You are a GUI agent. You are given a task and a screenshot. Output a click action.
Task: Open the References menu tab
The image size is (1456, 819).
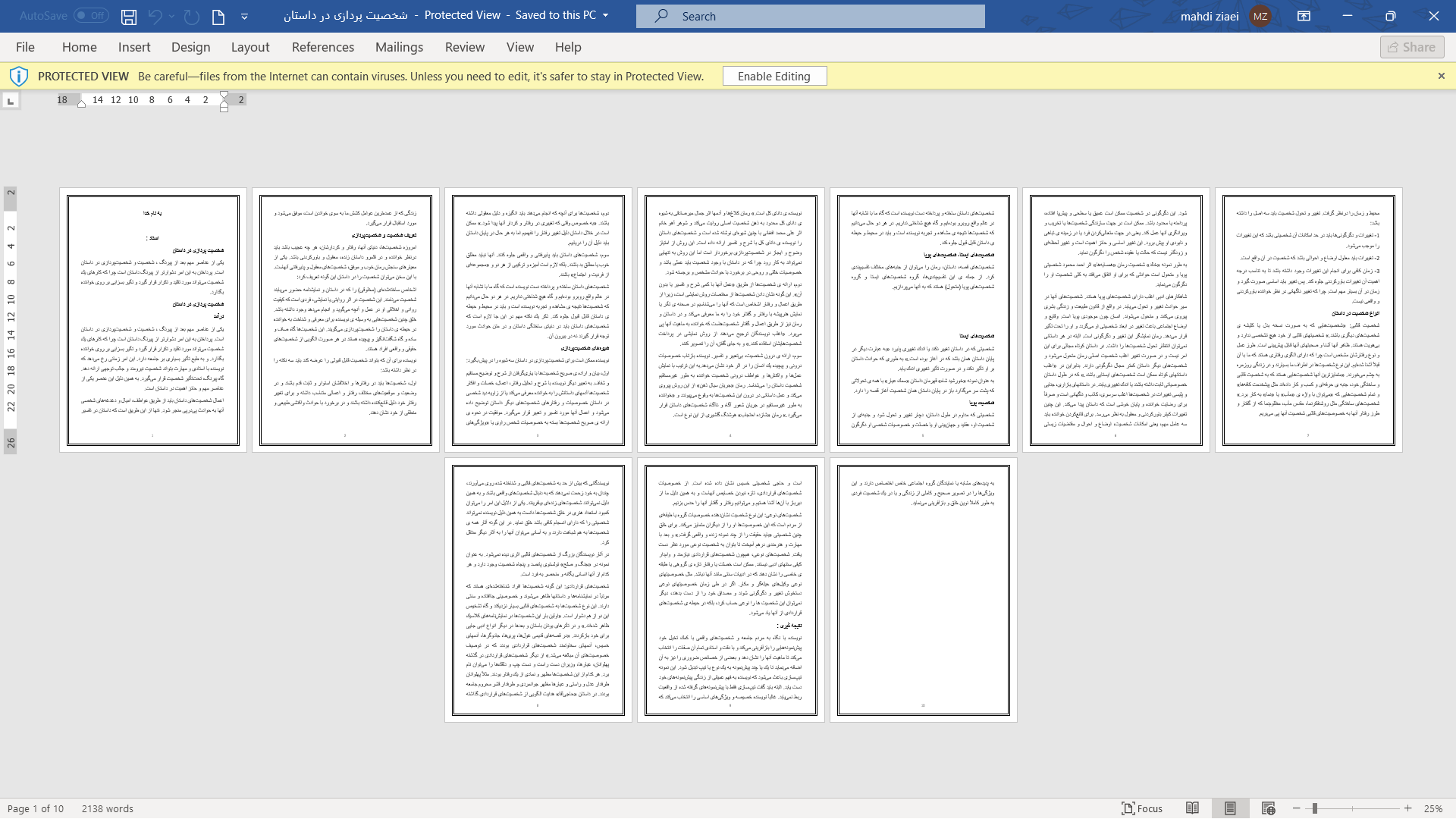[323, 47]
